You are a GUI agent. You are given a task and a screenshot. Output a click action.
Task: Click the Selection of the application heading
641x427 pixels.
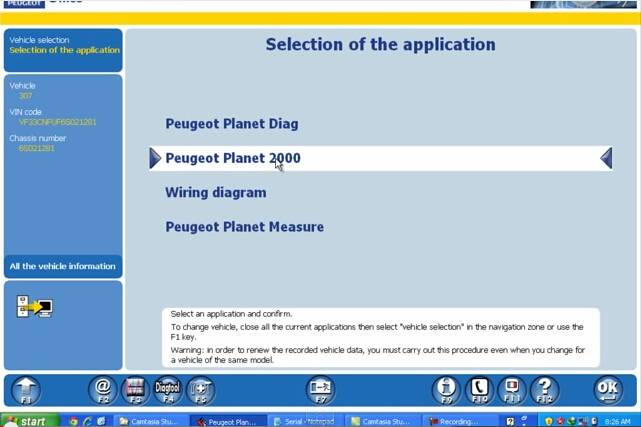[x=381, y=45]
